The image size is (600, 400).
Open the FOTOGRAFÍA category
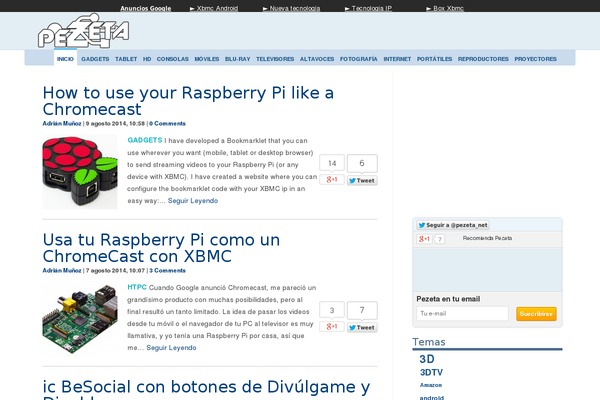(x=359, y=59)
